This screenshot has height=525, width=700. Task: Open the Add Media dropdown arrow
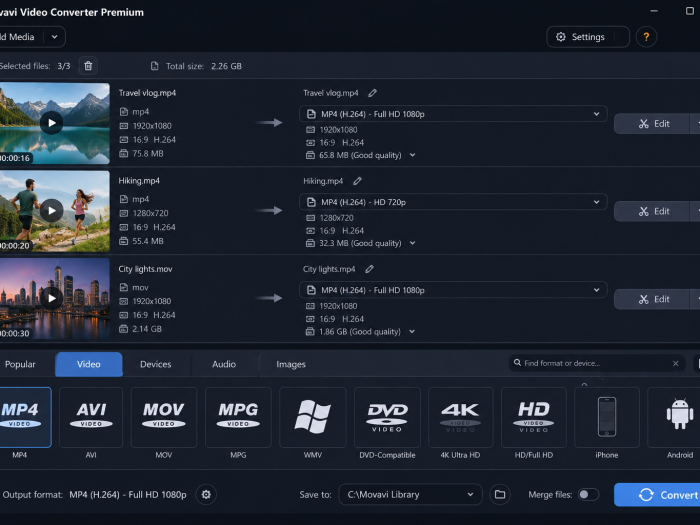point(54,37)
